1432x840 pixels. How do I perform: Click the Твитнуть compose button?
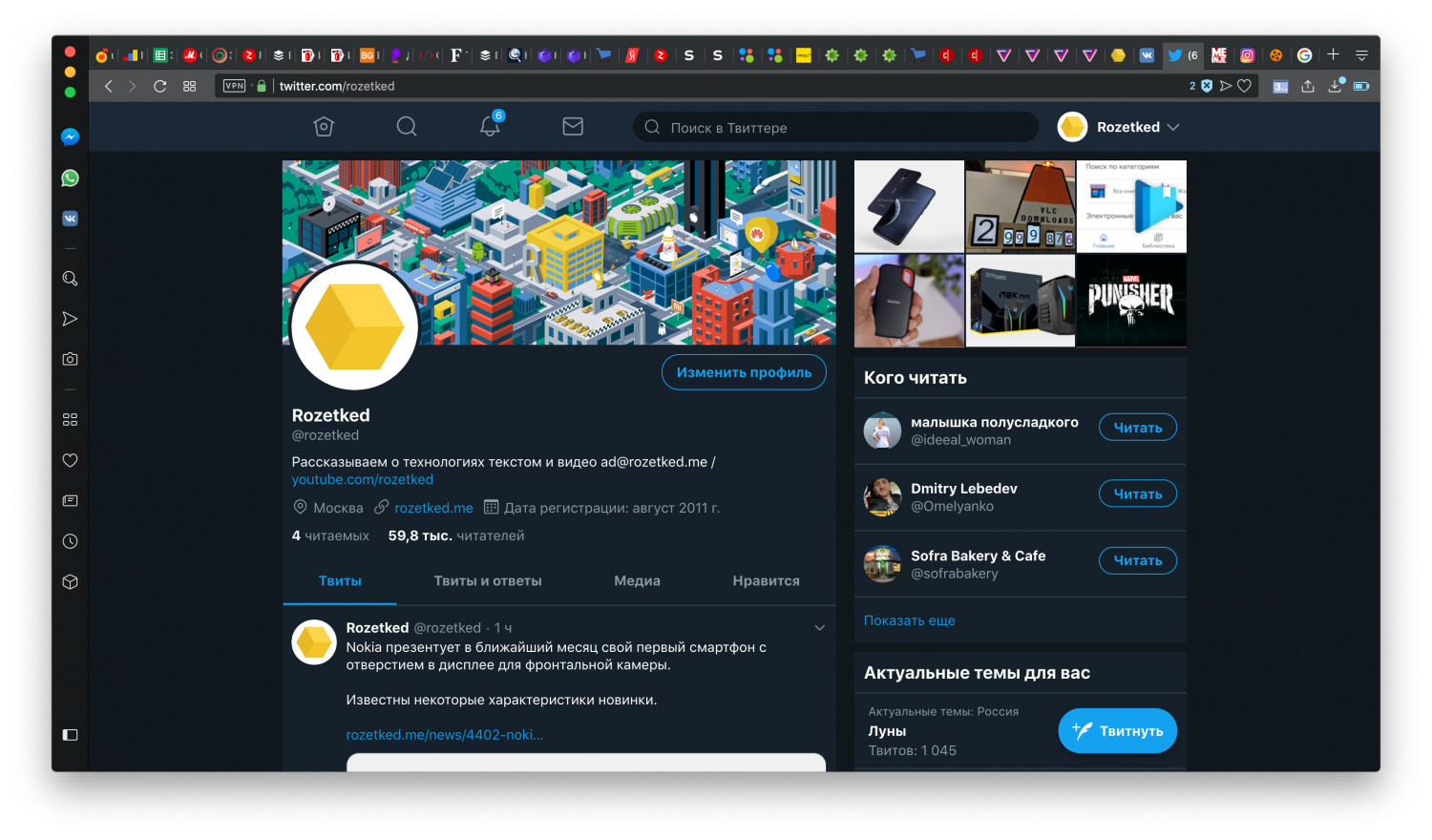(x=1117, y=731)
